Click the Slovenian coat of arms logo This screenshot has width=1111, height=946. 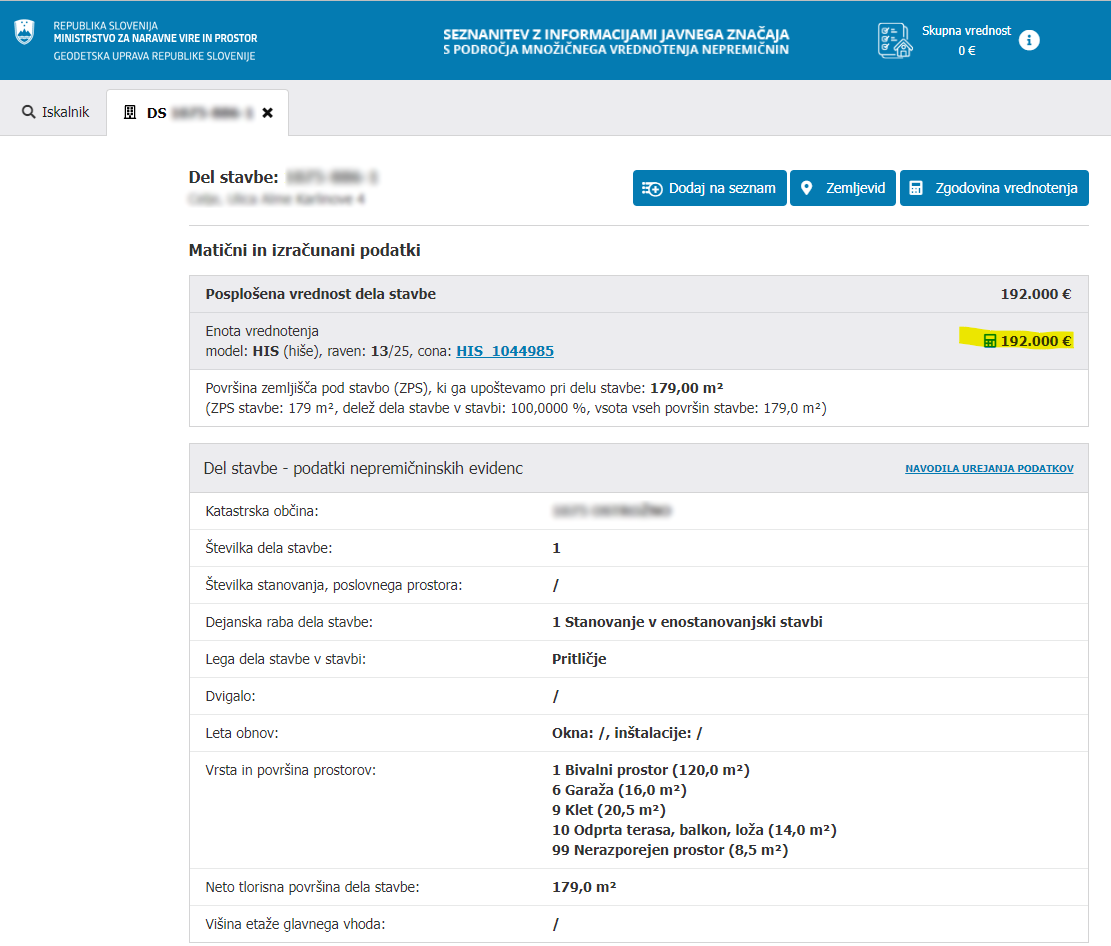[x=23, y=31]
